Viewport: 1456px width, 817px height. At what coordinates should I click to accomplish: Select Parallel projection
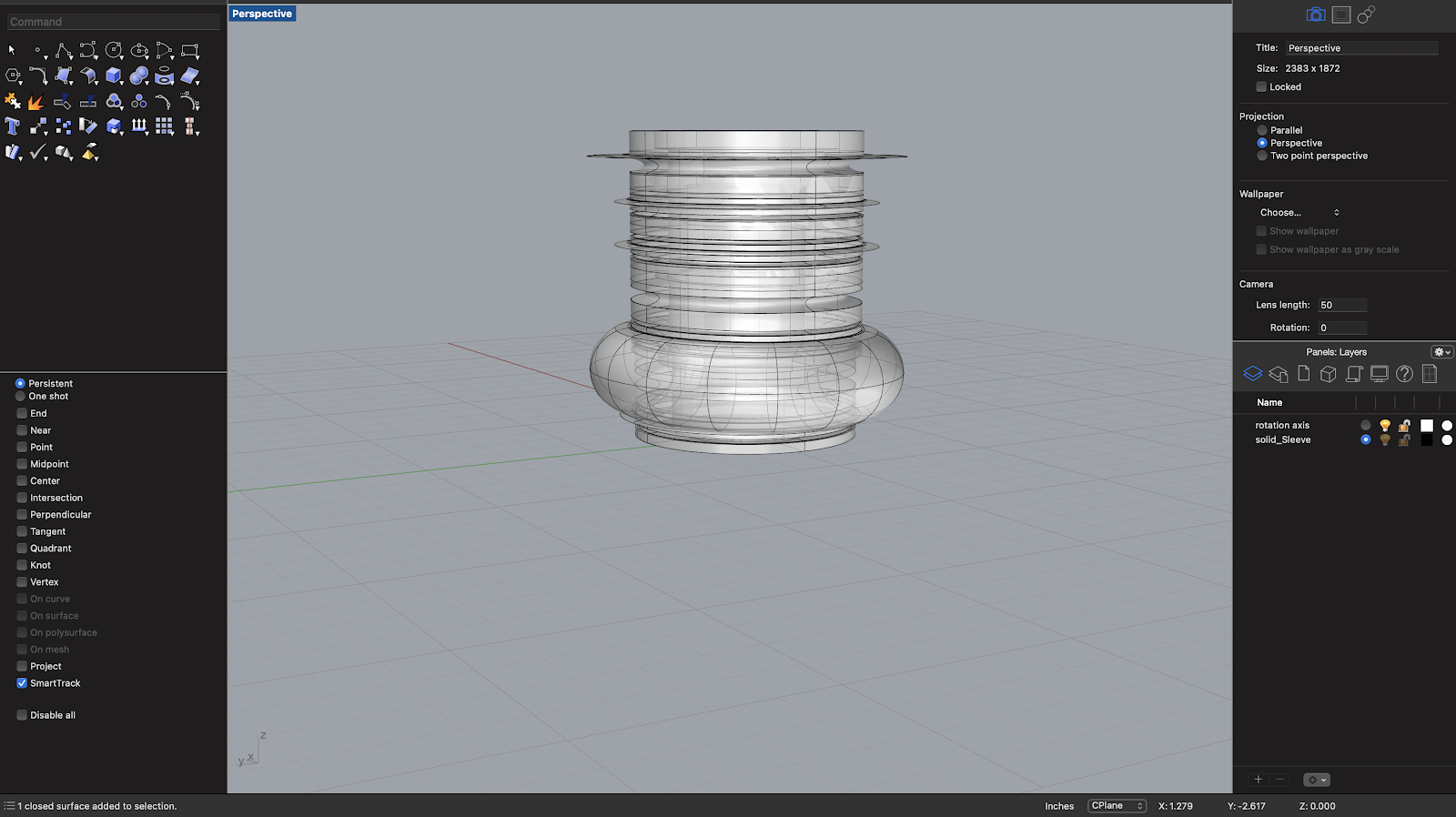(1262, 130)
